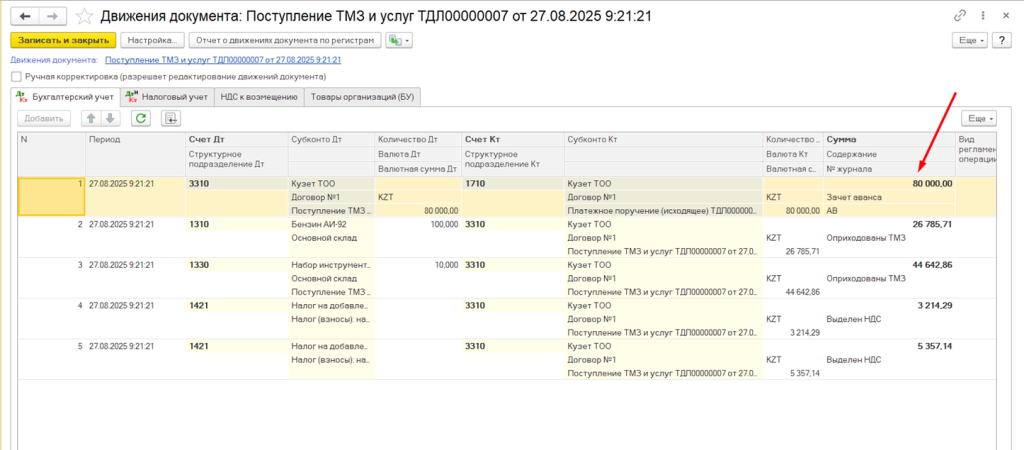1024x450 pixels.
Task: Move row down with the down arrow
Action: pyautogui.click(x=109, y=118)
